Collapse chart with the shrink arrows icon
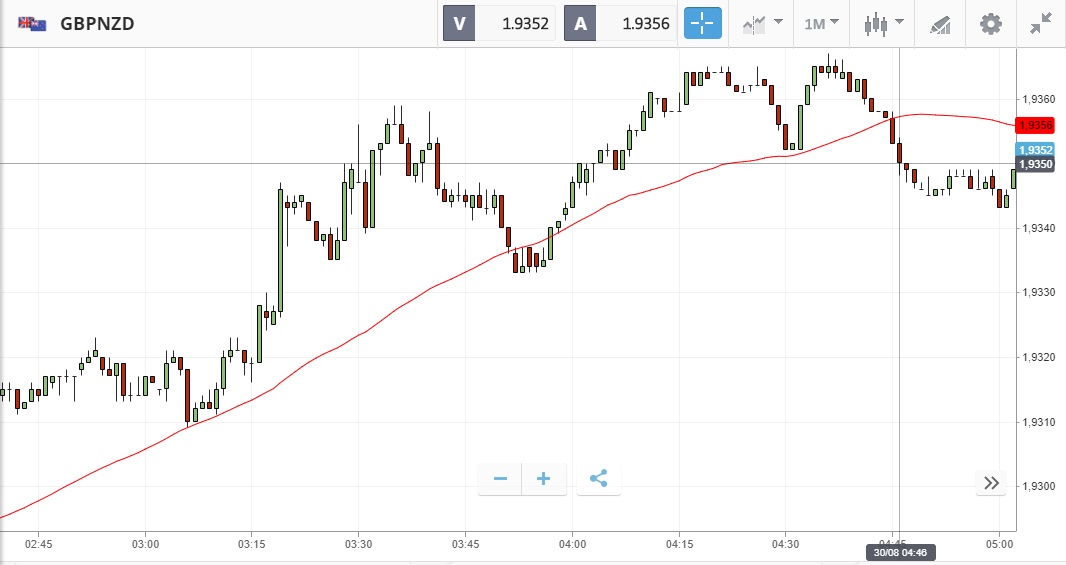Screen dimensions: 1066x565 pos(1040,23)
